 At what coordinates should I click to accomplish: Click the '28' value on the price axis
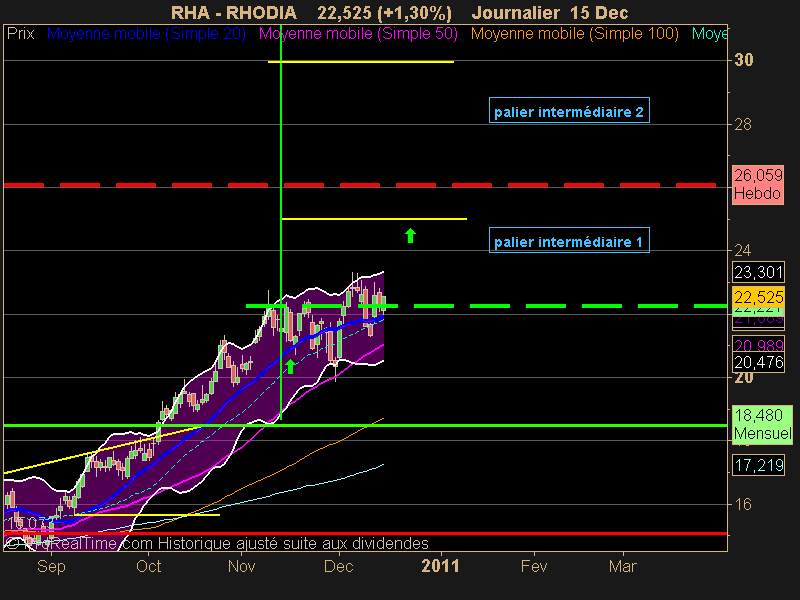click(742, 124)
